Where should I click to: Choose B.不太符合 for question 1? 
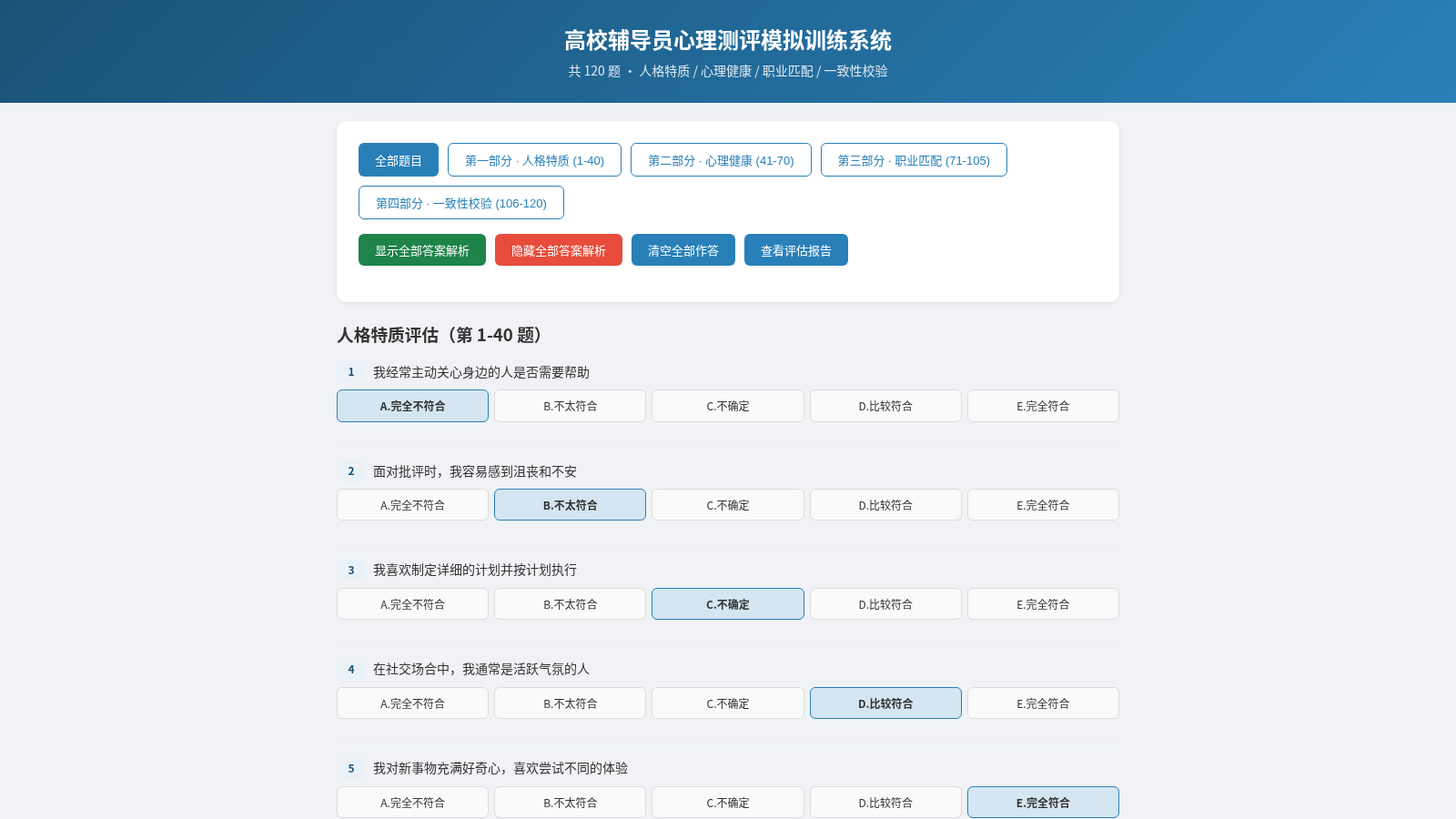point(570,406)
